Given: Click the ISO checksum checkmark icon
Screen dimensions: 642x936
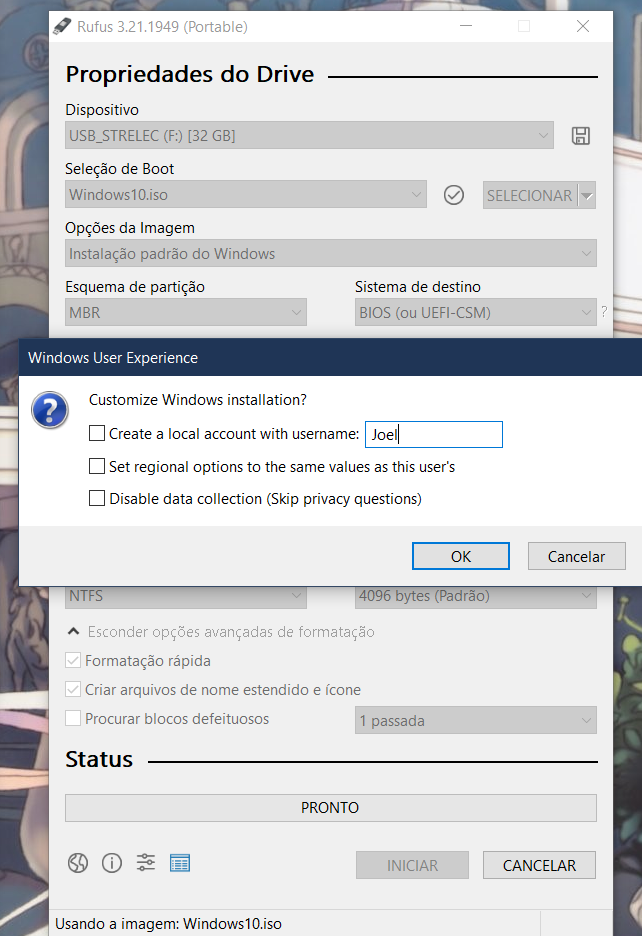Looking at the screenshot, I should [454, 195].
